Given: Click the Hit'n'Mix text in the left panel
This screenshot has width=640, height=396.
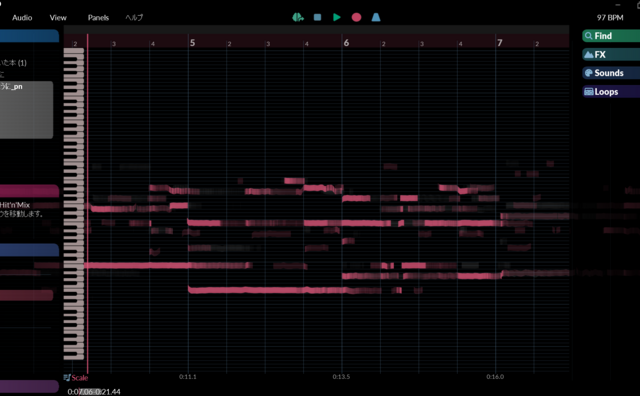Looking at the screenshot, I should click(x=15, y=205).
